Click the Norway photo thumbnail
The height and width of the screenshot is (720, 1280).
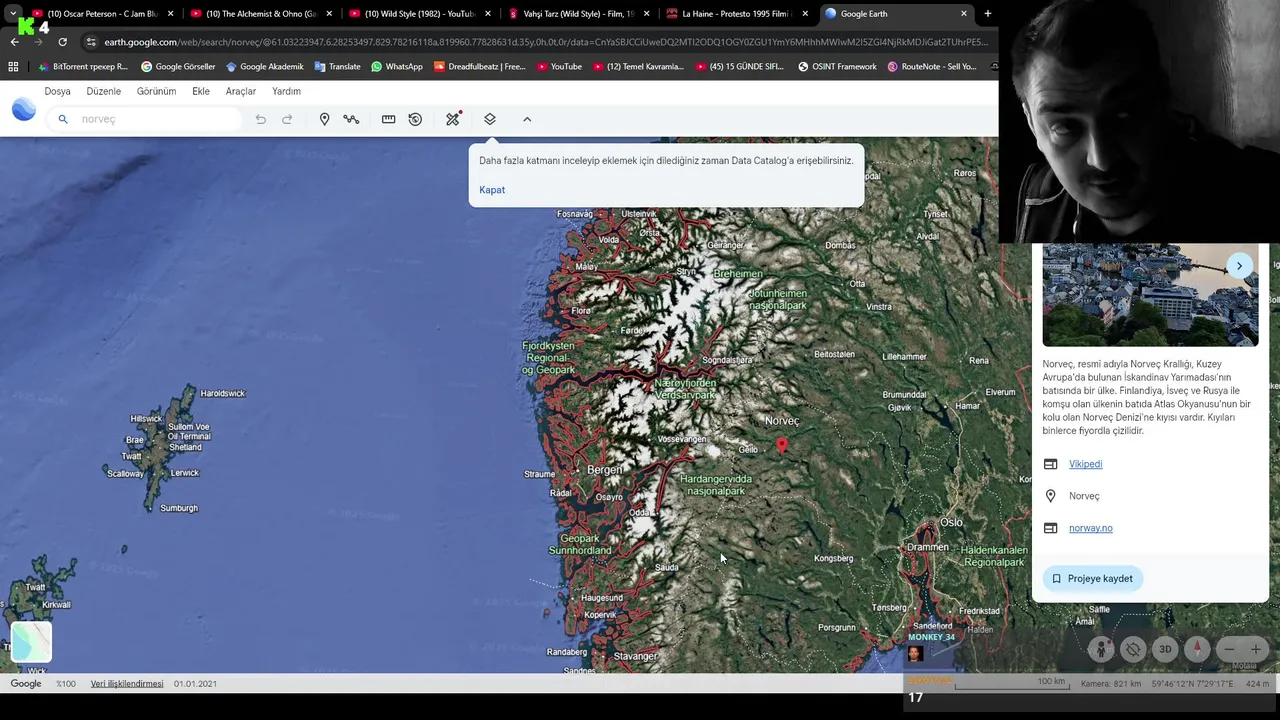click(x=1150, y=295)
